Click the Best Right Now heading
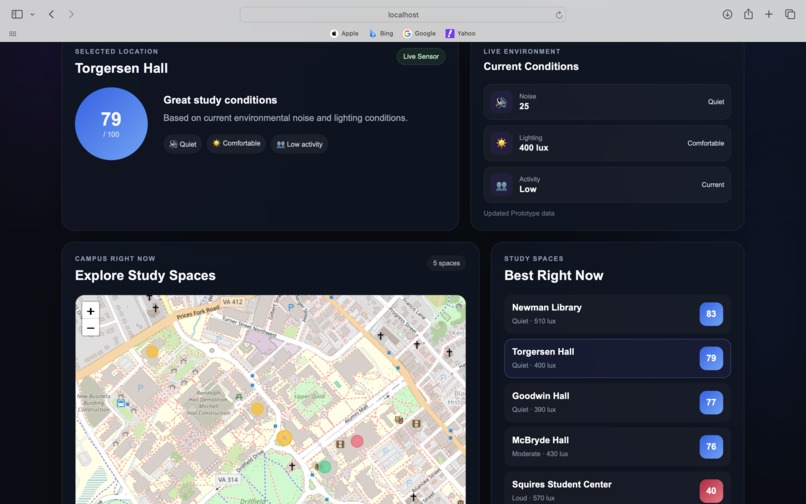 tap(554, 276)
